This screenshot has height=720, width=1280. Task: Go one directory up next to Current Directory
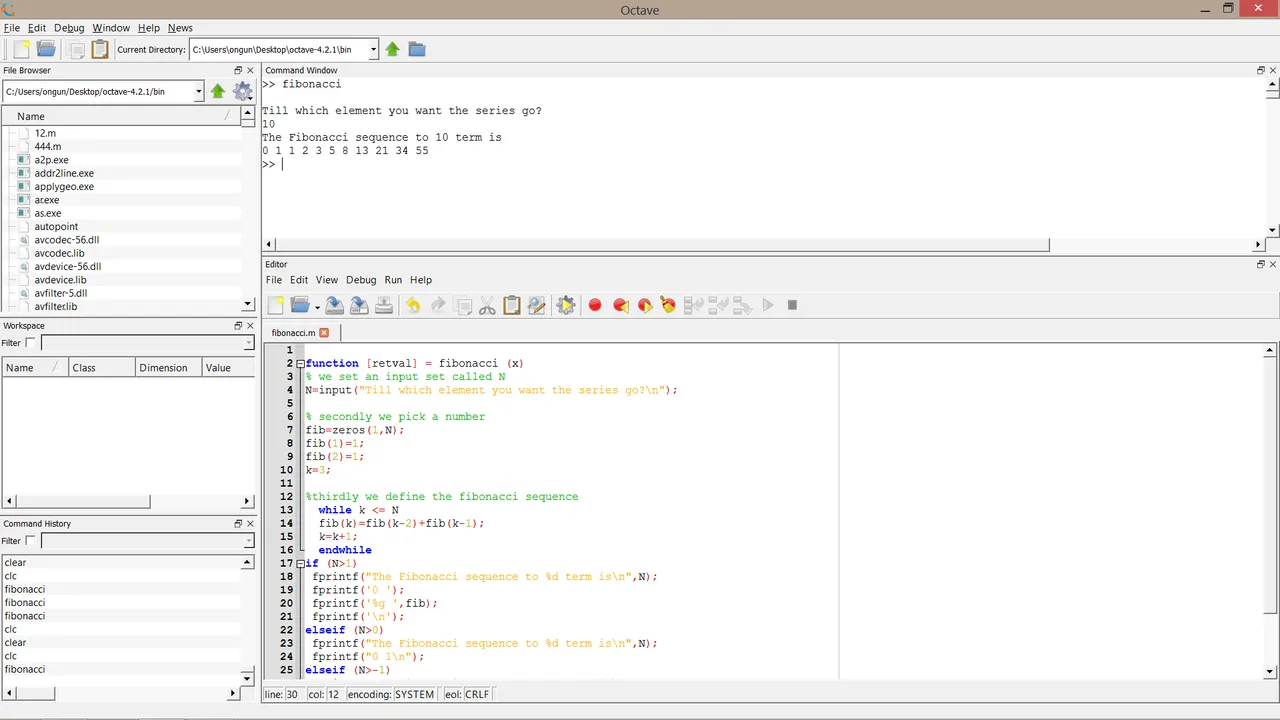coord(393,49)
